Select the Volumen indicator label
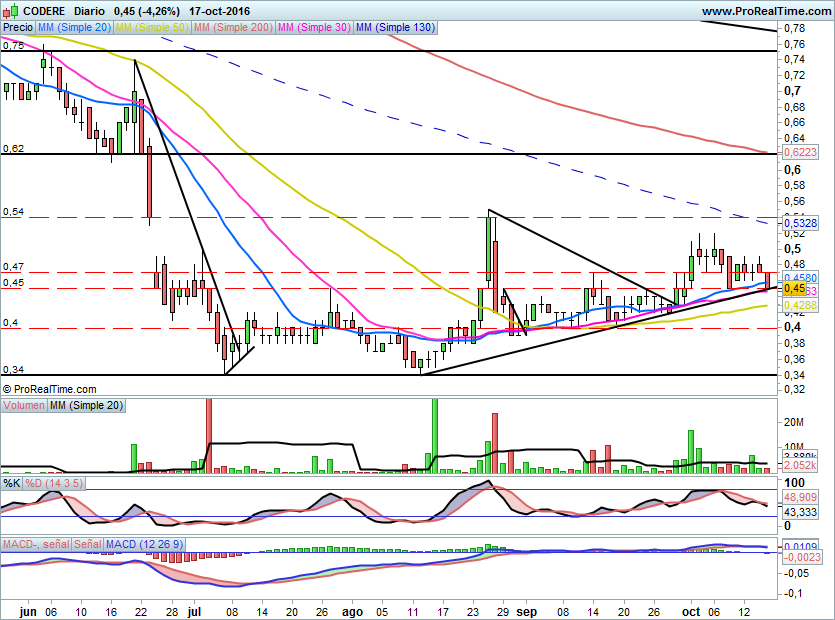This screenshot has height=620, width=835. (x=24, y=406)
